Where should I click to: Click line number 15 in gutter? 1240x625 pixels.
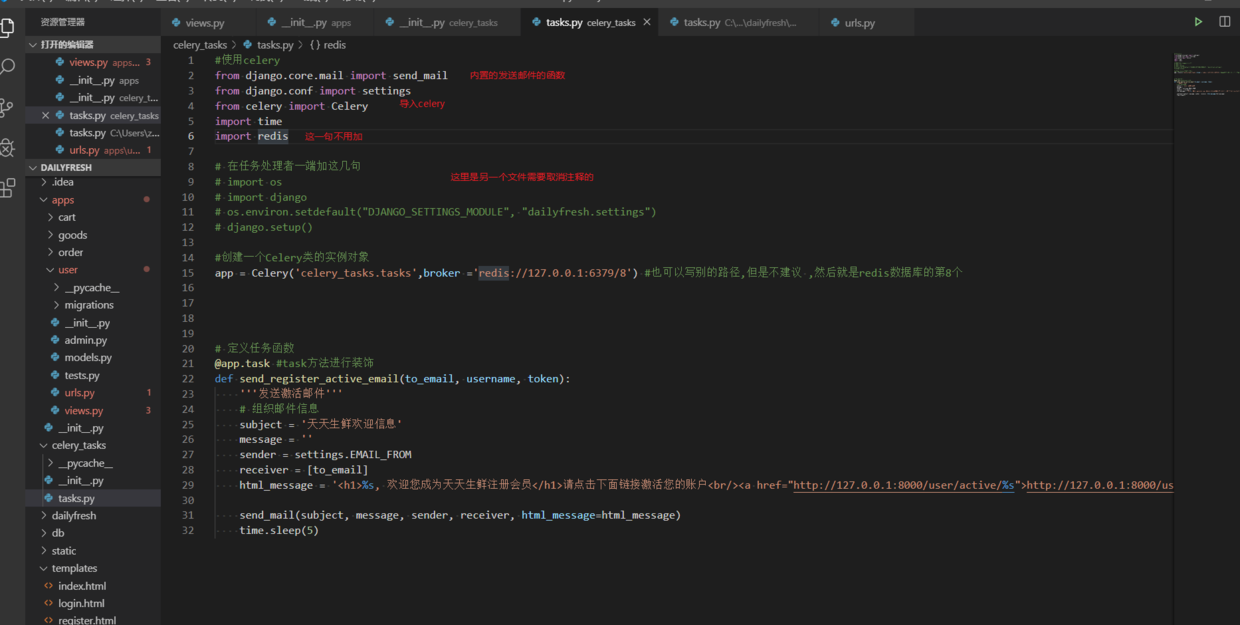[x=188, y=273]
